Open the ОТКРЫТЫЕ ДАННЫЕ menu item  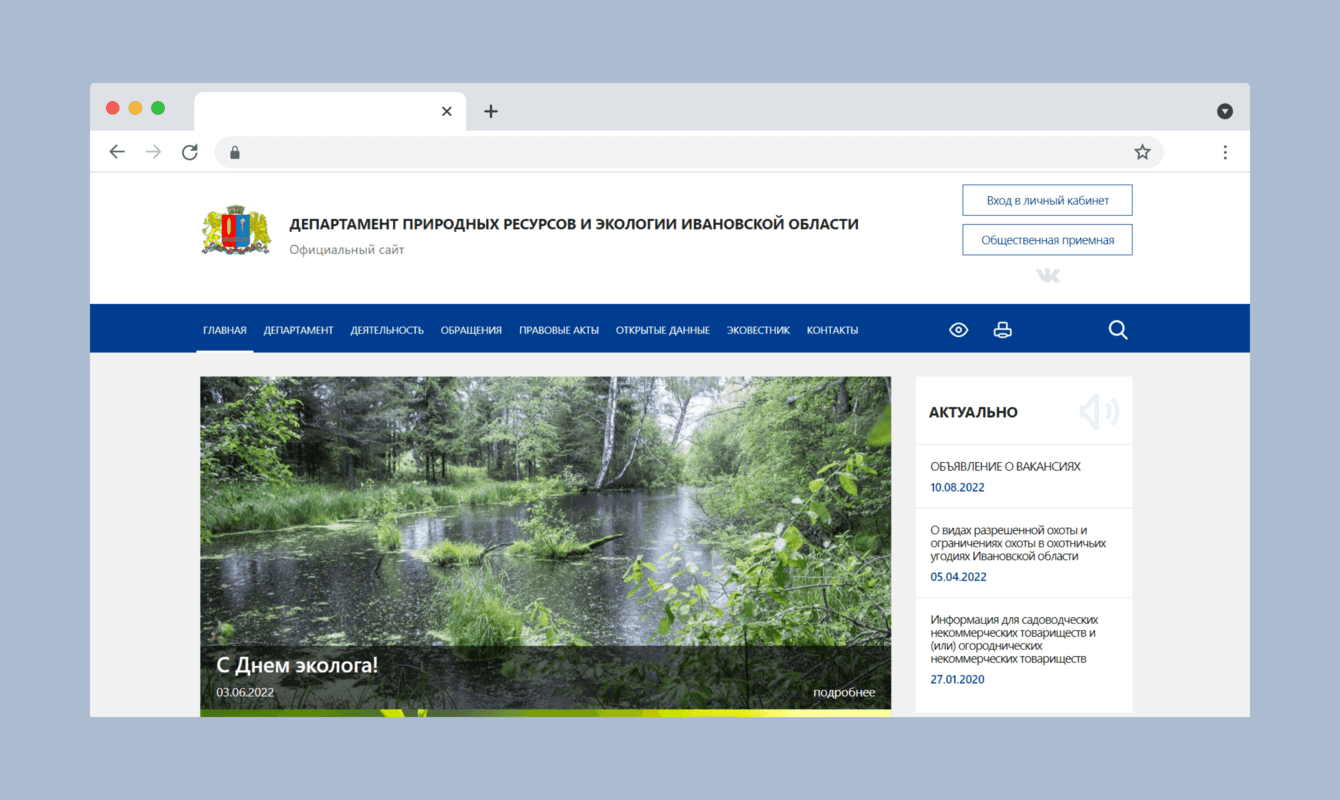tap(663, 330)
